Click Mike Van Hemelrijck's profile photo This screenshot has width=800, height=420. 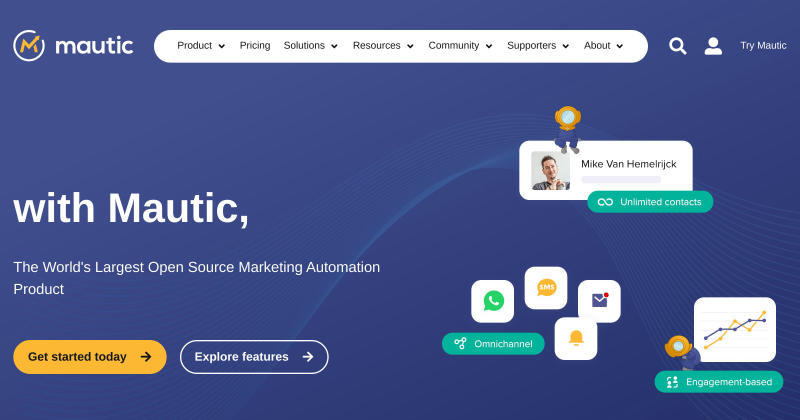[551, 170]
